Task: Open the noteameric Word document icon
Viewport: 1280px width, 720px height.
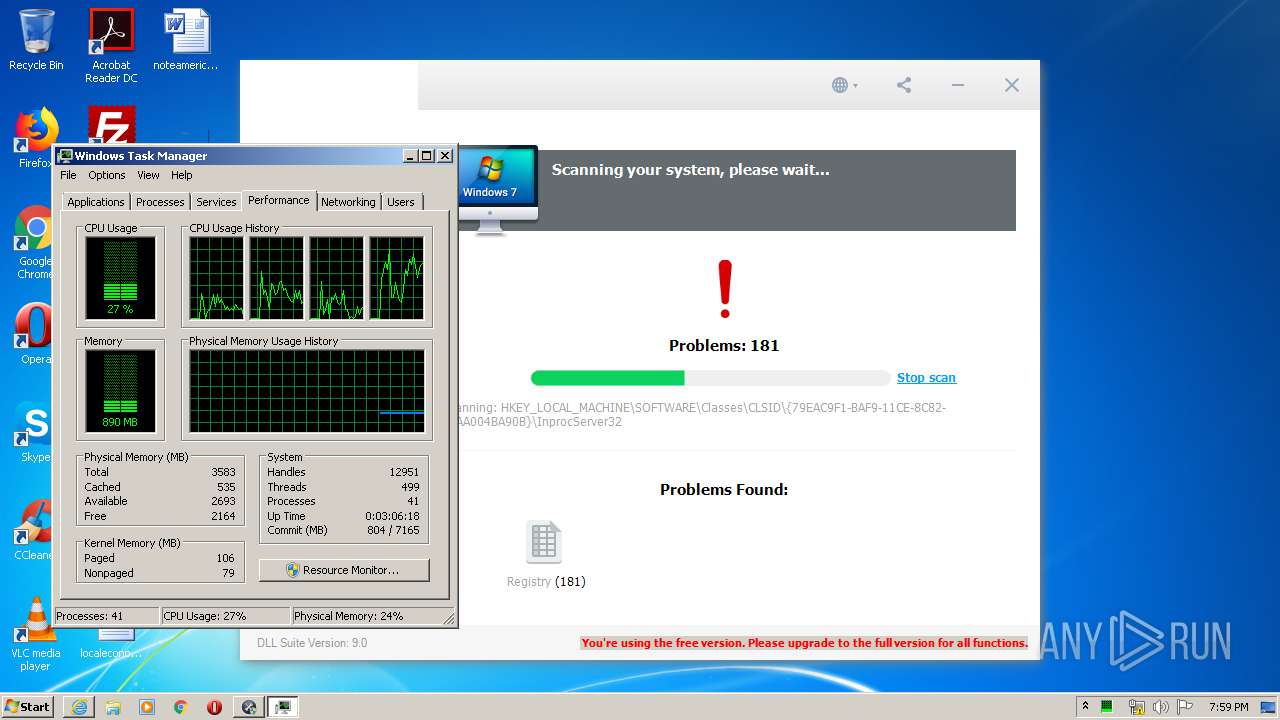Action: (186, 40)
